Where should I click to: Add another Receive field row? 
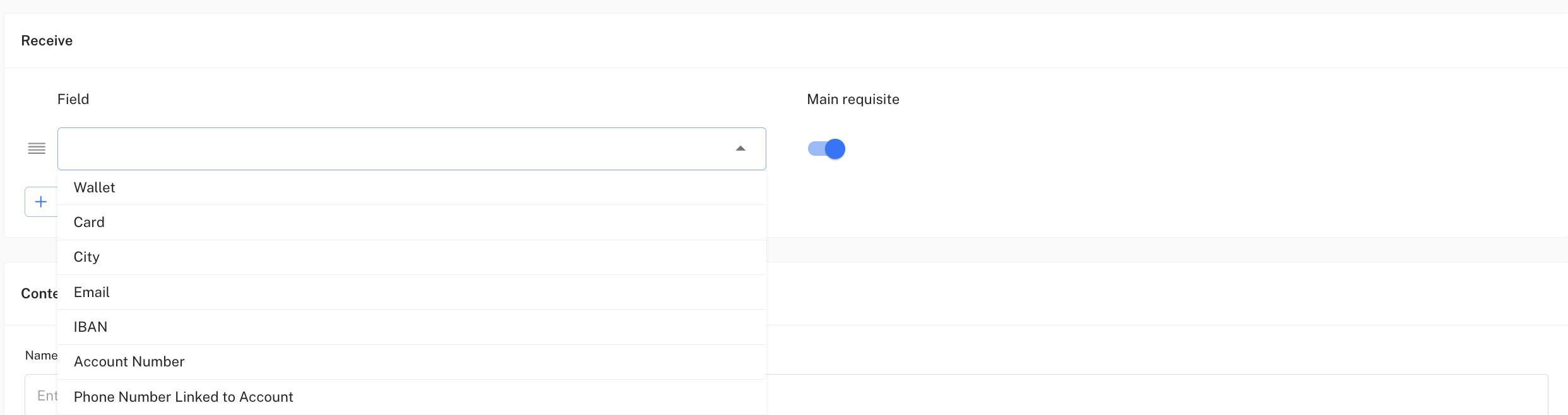41,202
